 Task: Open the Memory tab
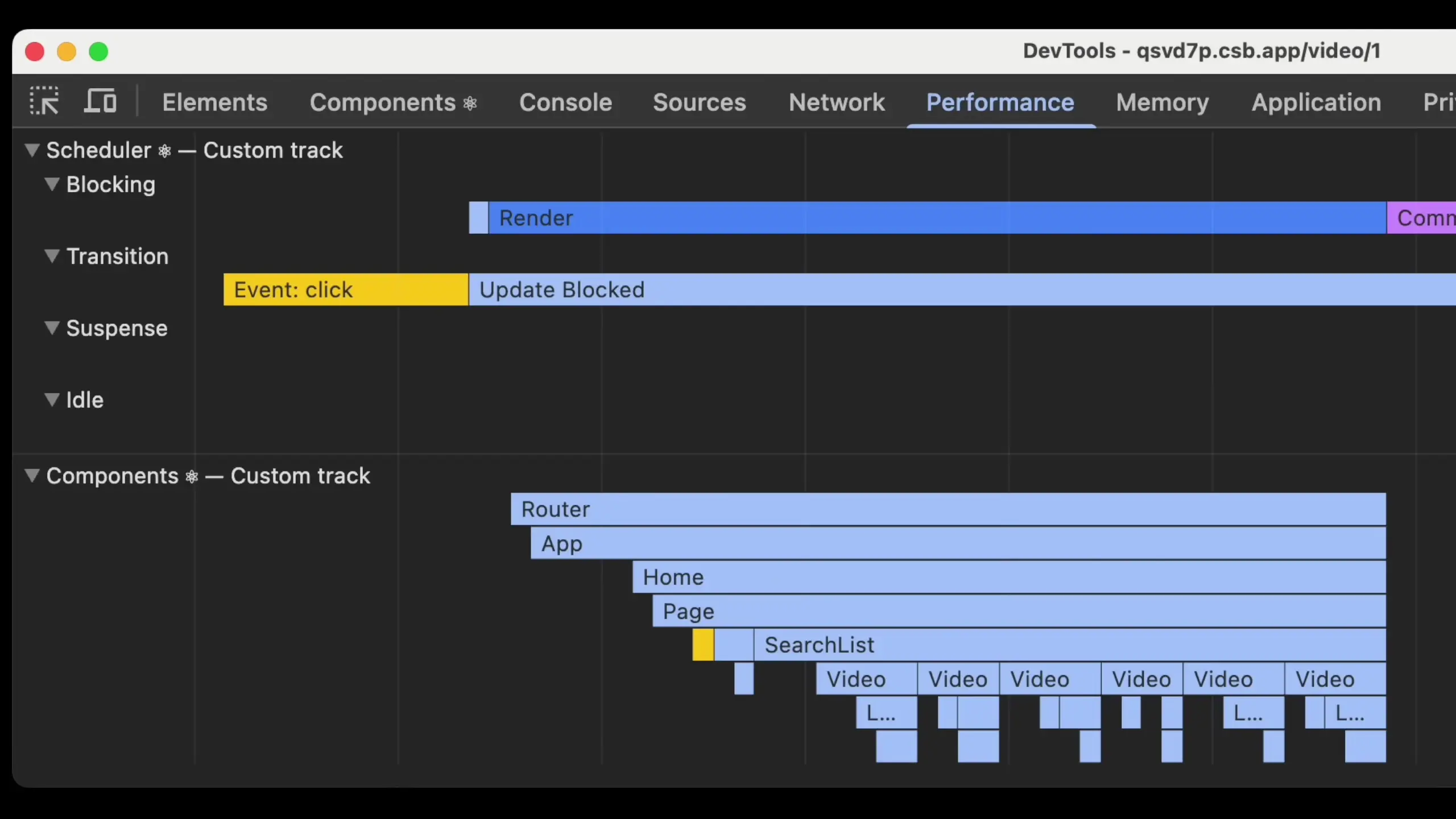[x=1162, y=102]
